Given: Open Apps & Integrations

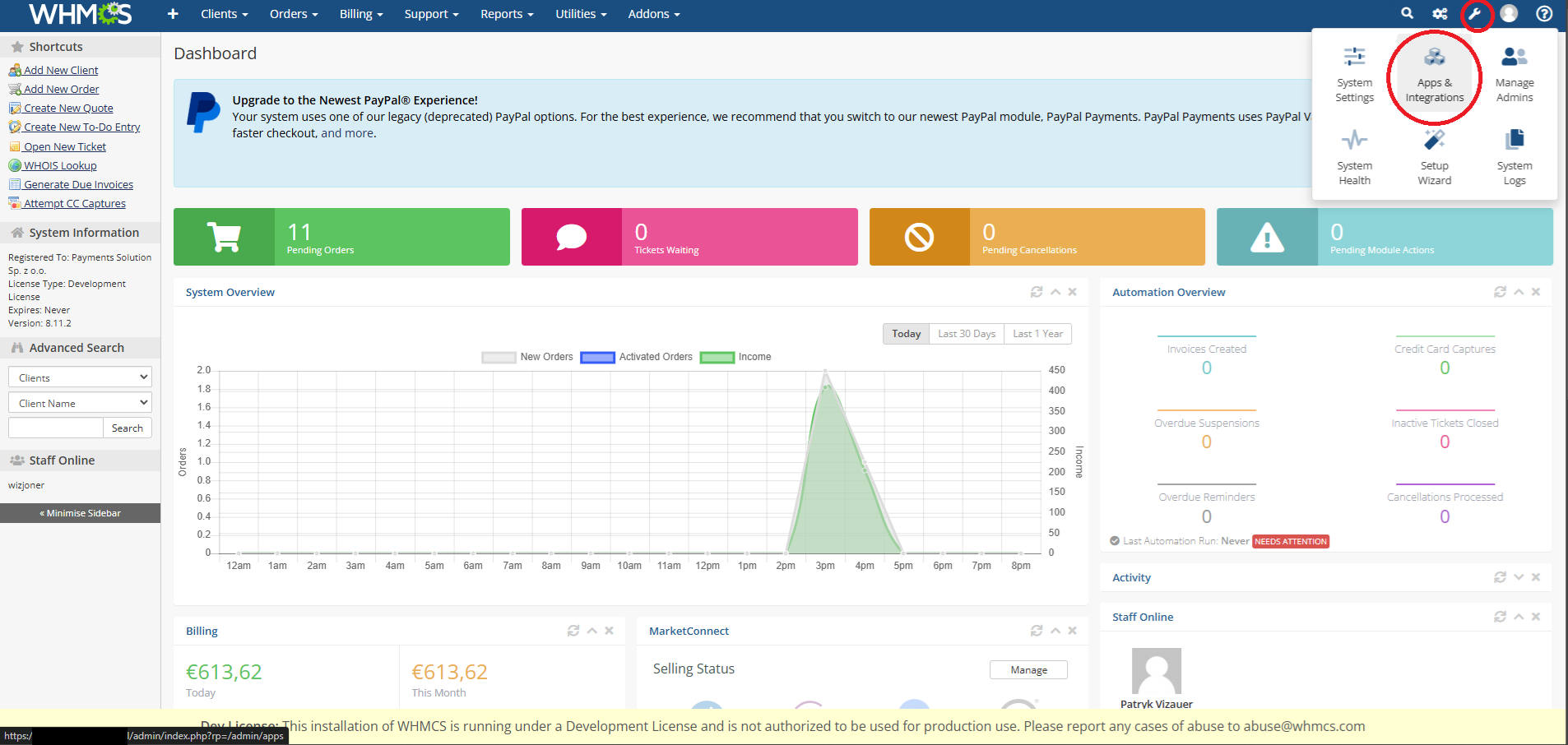Looking at the screenshot, I should click(x=1435, y=75).
